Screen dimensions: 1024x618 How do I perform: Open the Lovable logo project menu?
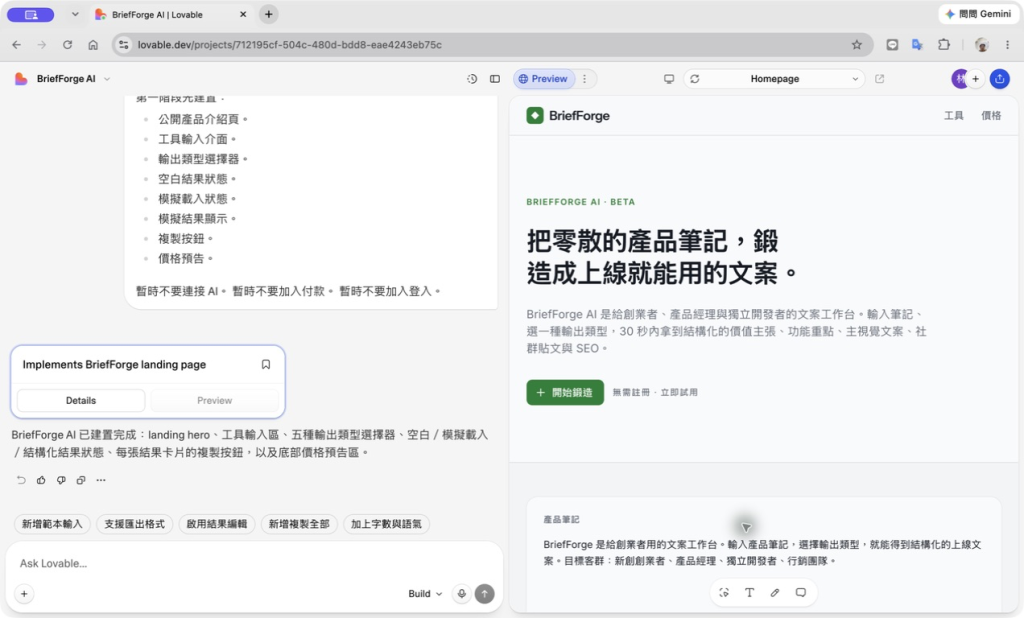coord(21,79)
